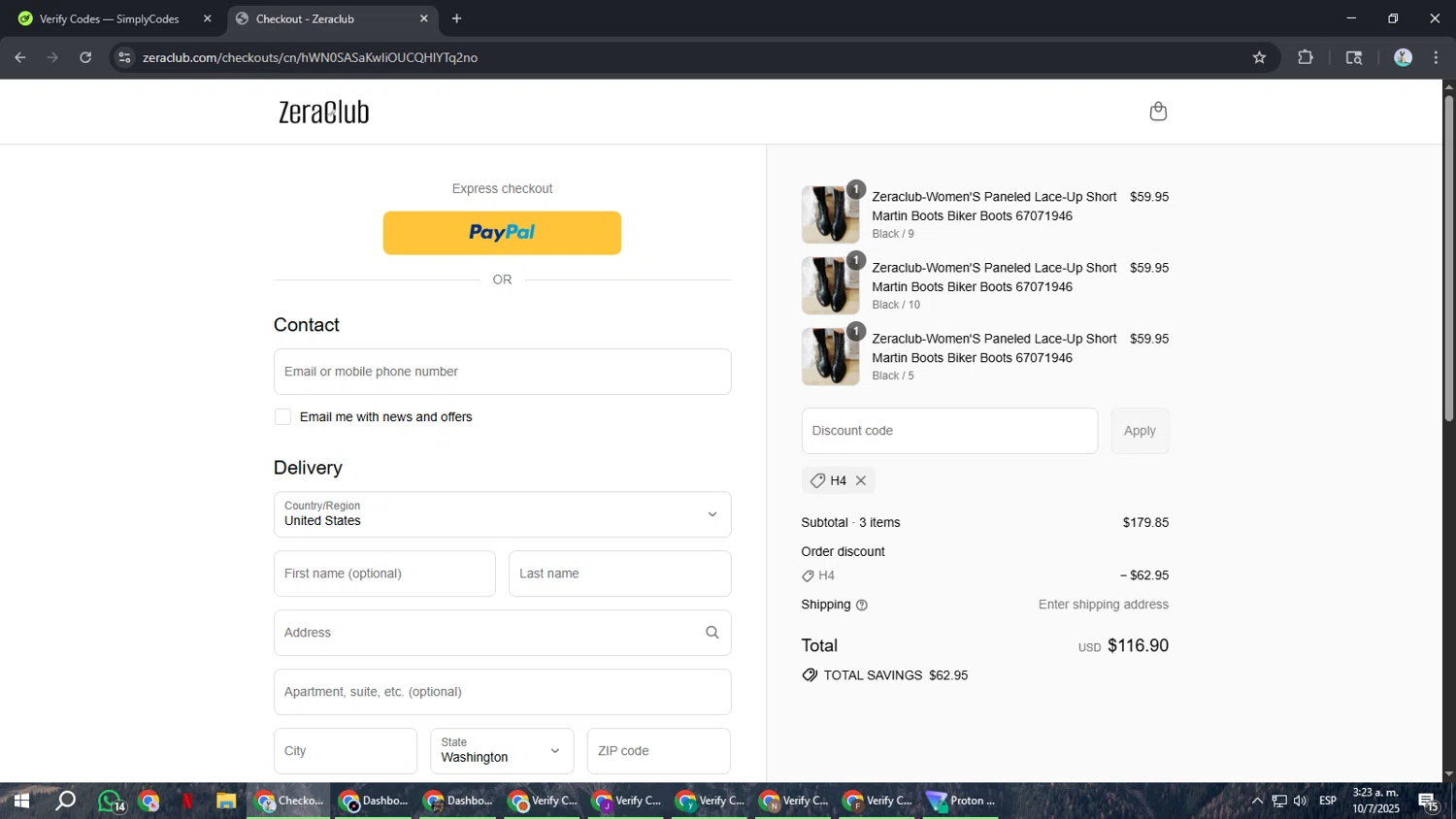The image size is (1456, 819).
Task: Click the shipping help question mark icon
Action: pos(862,605)
